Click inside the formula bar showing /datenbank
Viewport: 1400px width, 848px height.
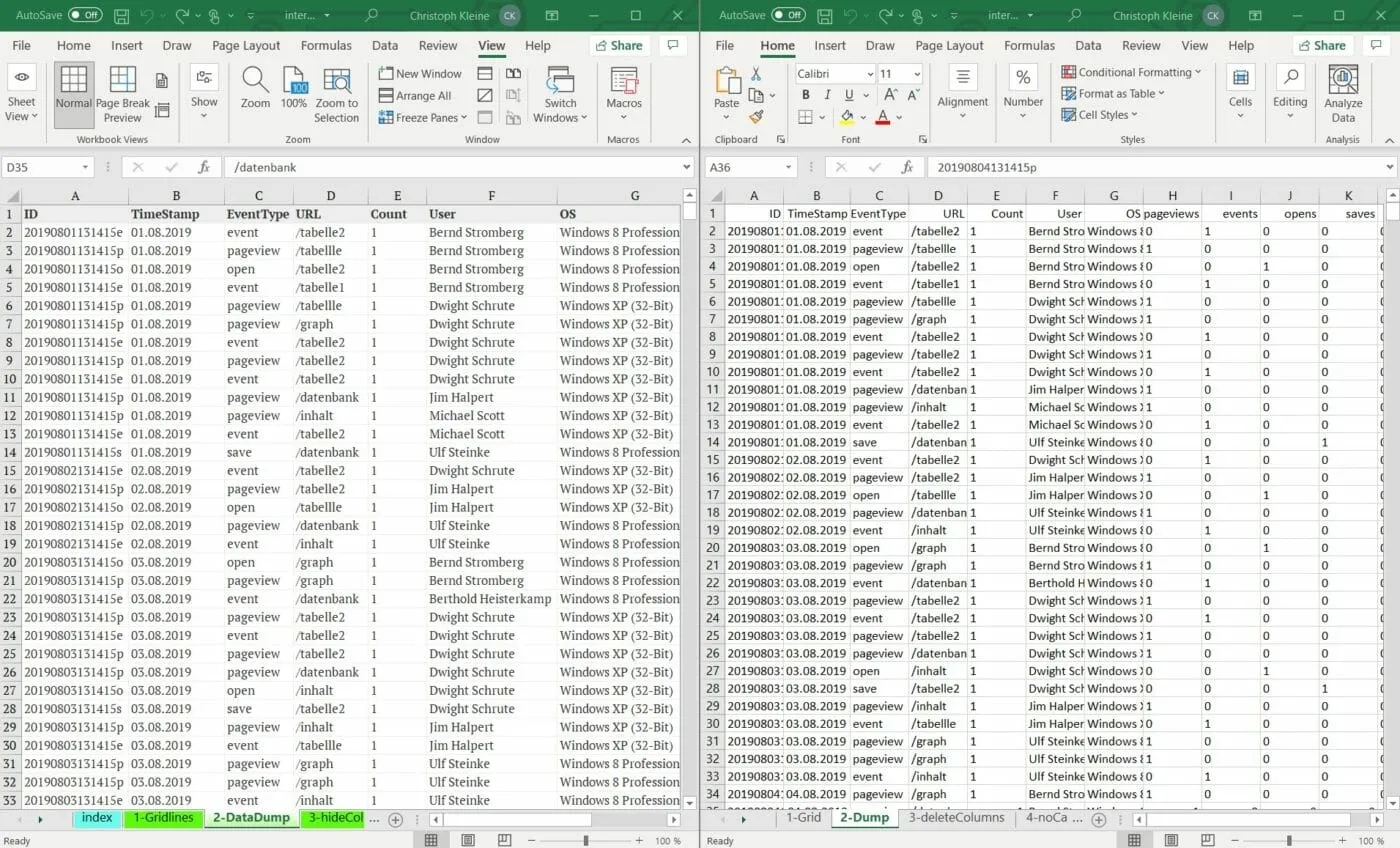(x=400, y=167)
